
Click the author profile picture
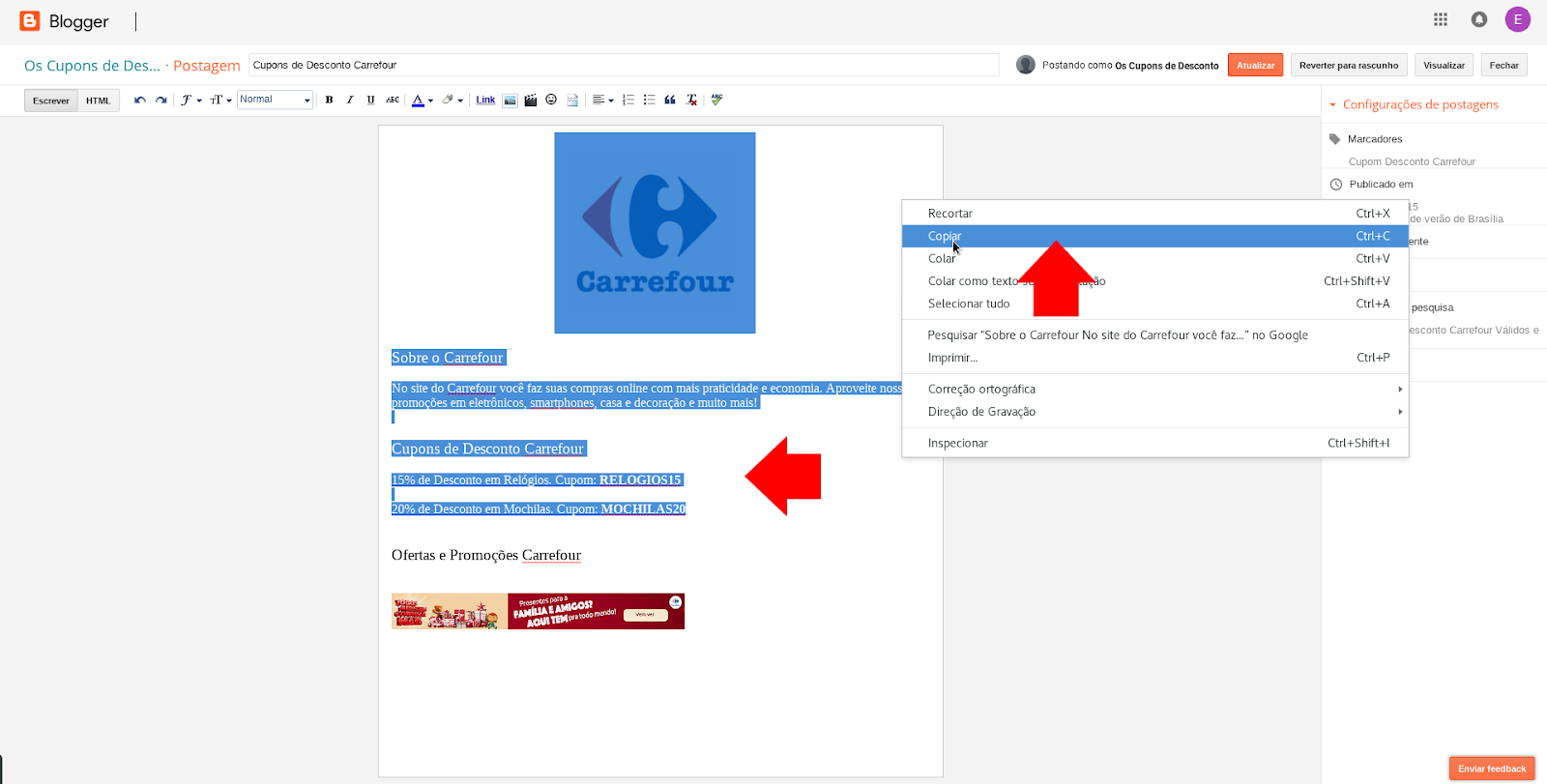point(1026,65)
